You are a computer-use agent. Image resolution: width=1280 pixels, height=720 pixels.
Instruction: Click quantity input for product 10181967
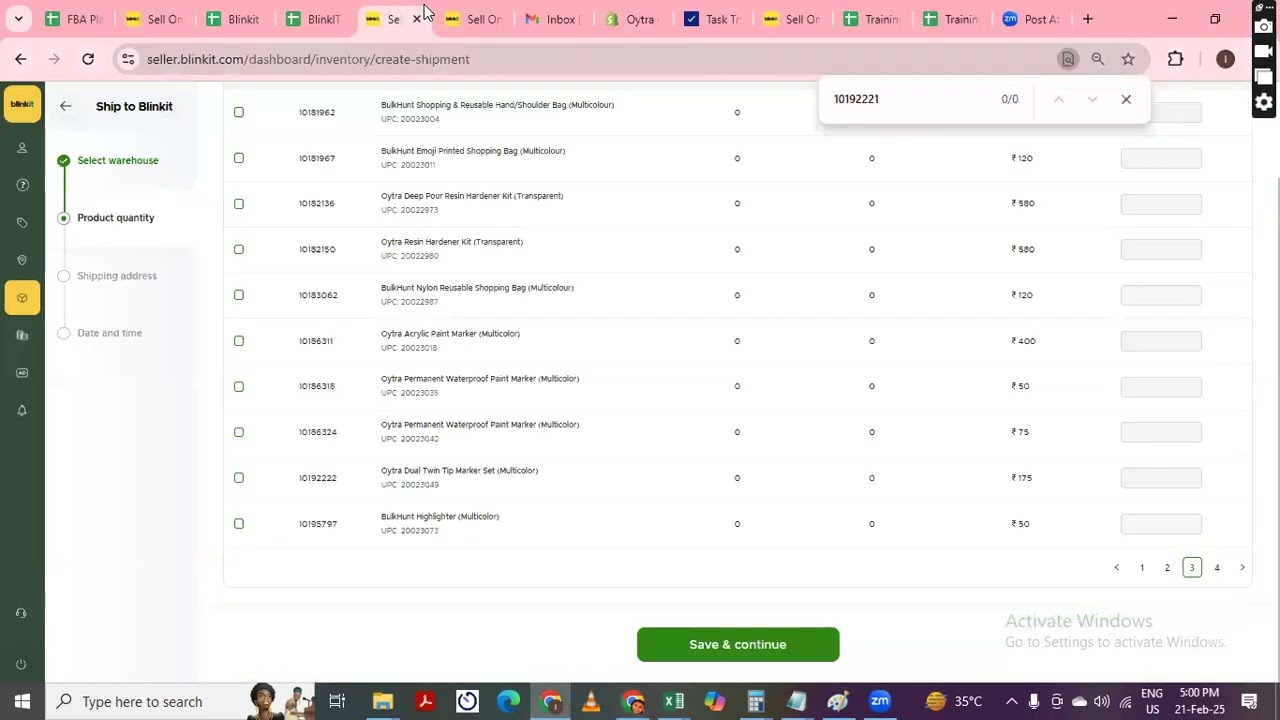[x=1161, y=158]
